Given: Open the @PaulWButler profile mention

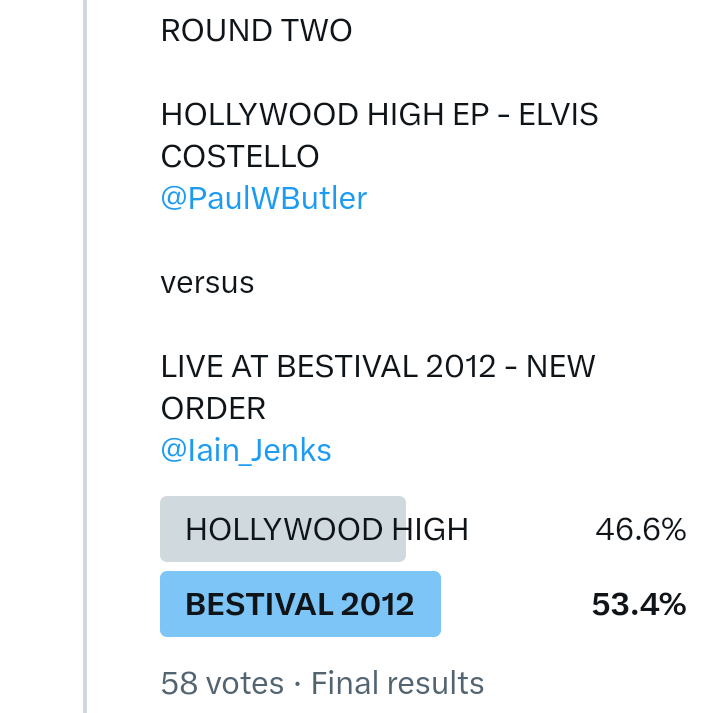Looking at the screenshot, I should coord(264,198).
